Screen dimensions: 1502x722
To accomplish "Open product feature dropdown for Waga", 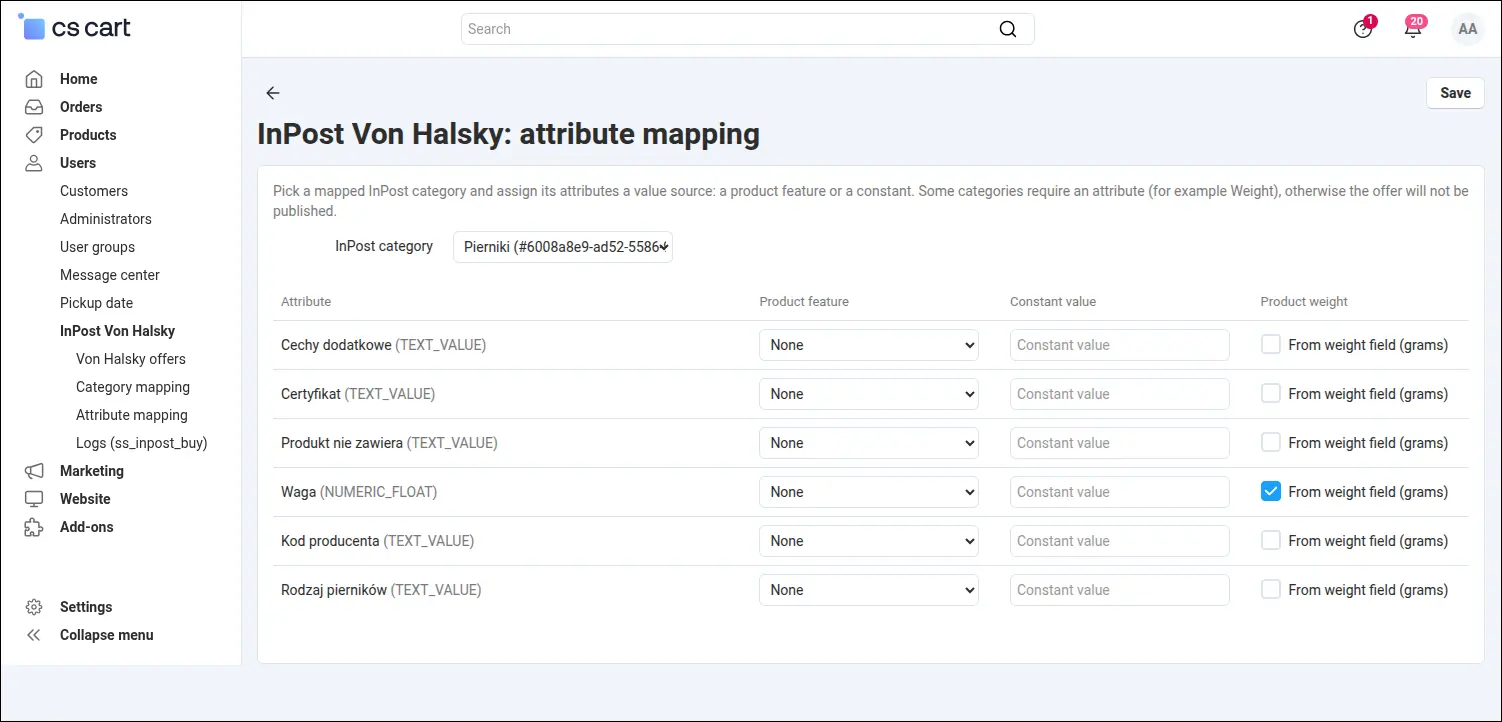I will click(869, 492).
